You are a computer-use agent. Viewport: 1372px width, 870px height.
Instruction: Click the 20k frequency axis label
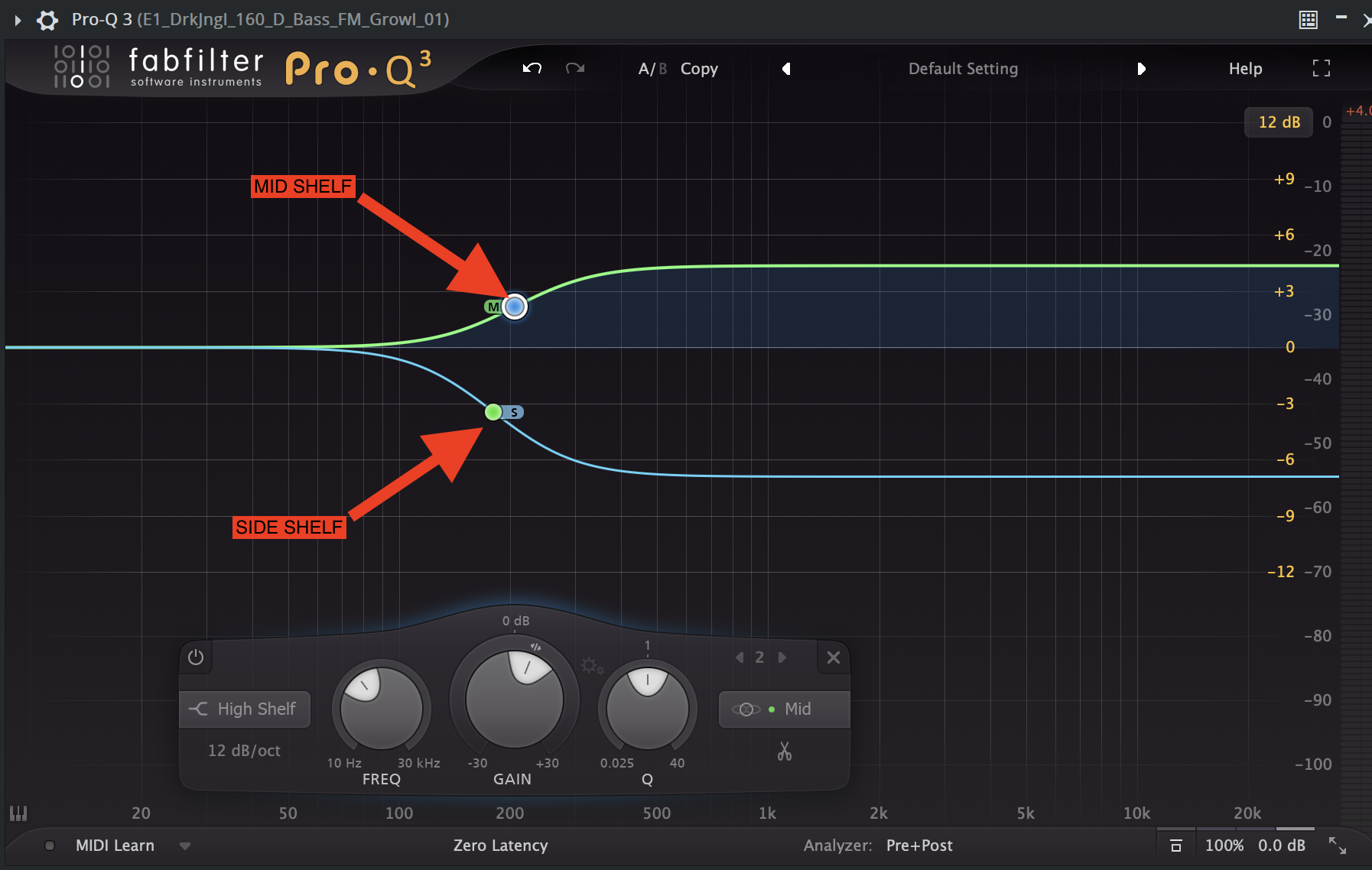tap(1247, 813)
